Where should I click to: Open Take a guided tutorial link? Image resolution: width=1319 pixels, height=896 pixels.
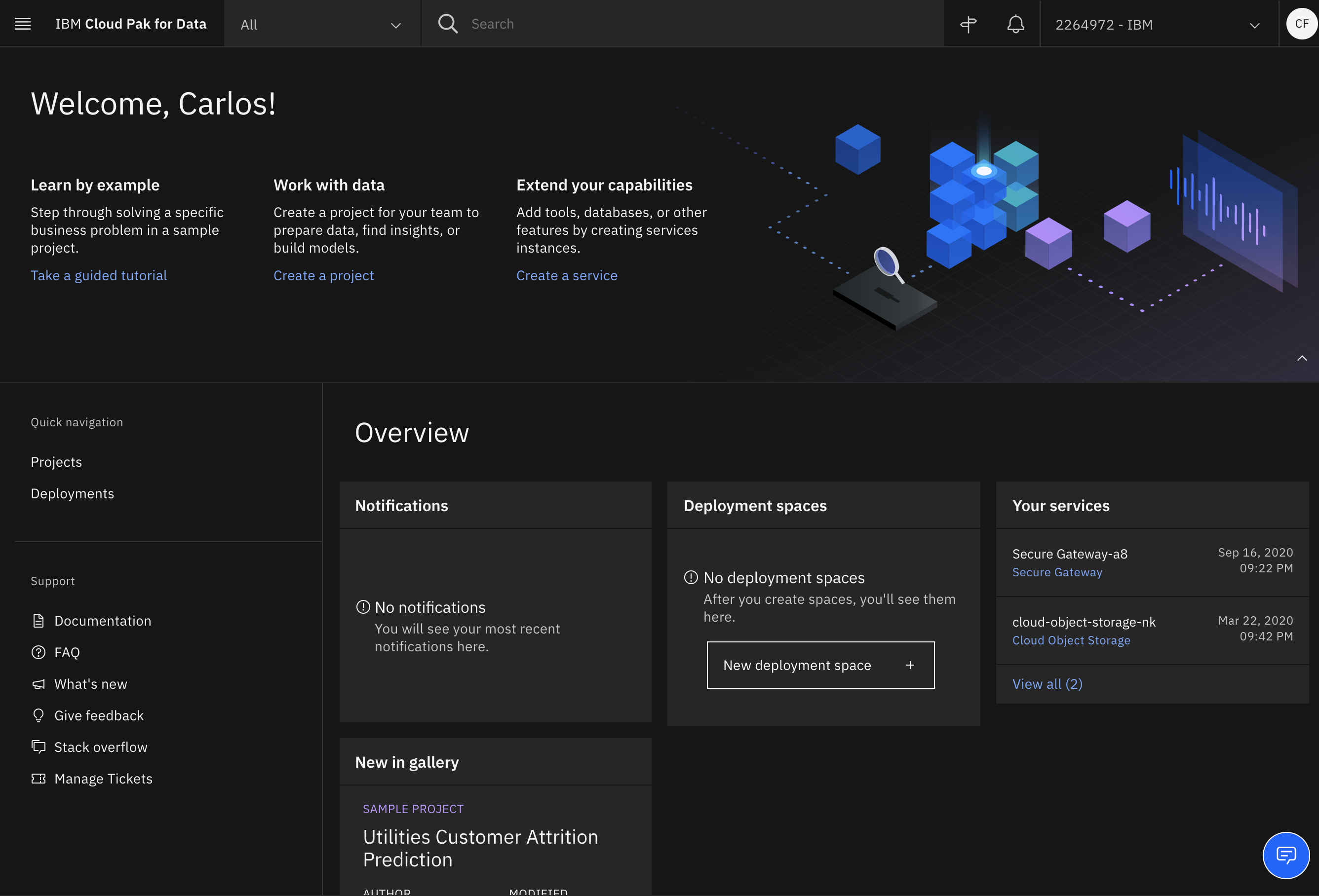pos(99,275)
